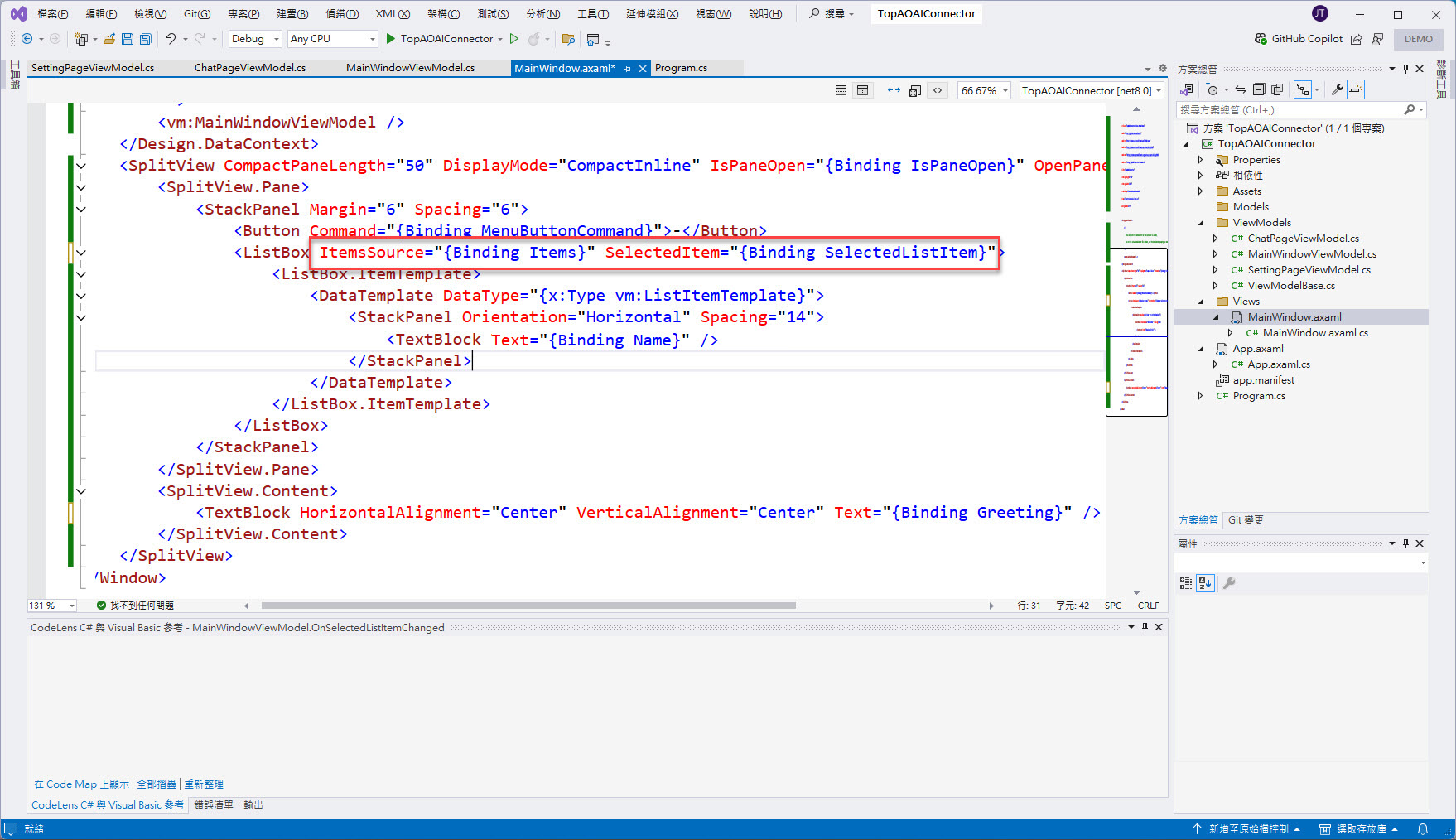Click the 在 Code Map 上顯示 link
Viewport: 1456px width, 840px height.
pyautogui.click(x=81, y=784)
